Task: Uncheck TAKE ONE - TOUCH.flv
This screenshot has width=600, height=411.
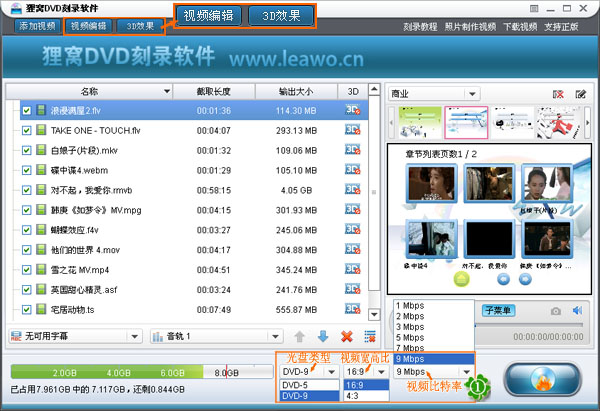Action: [x=26, y=130]
